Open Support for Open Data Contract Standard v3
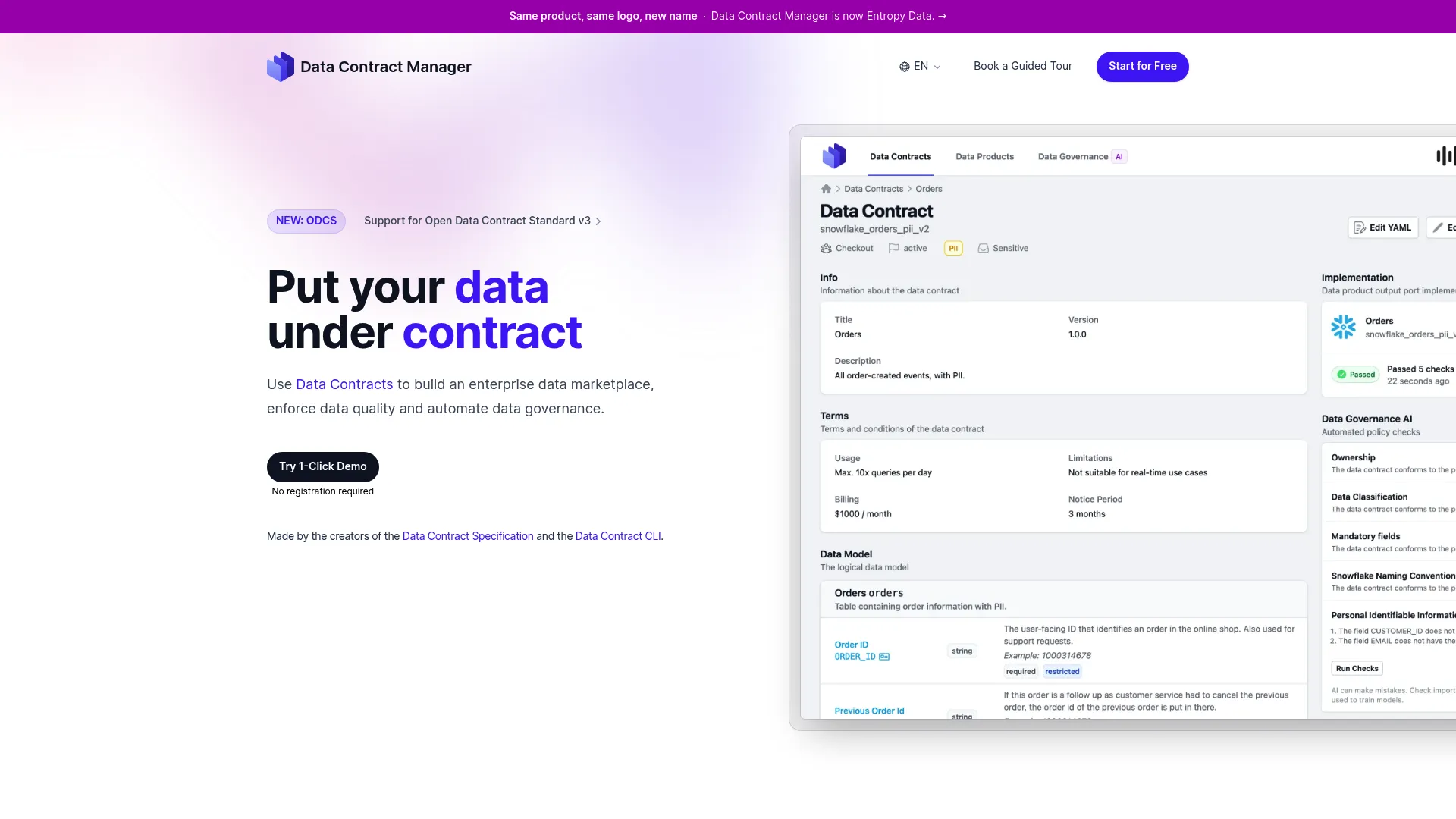1456x819 pixels. pyautogui.click(x=482, y=221)
